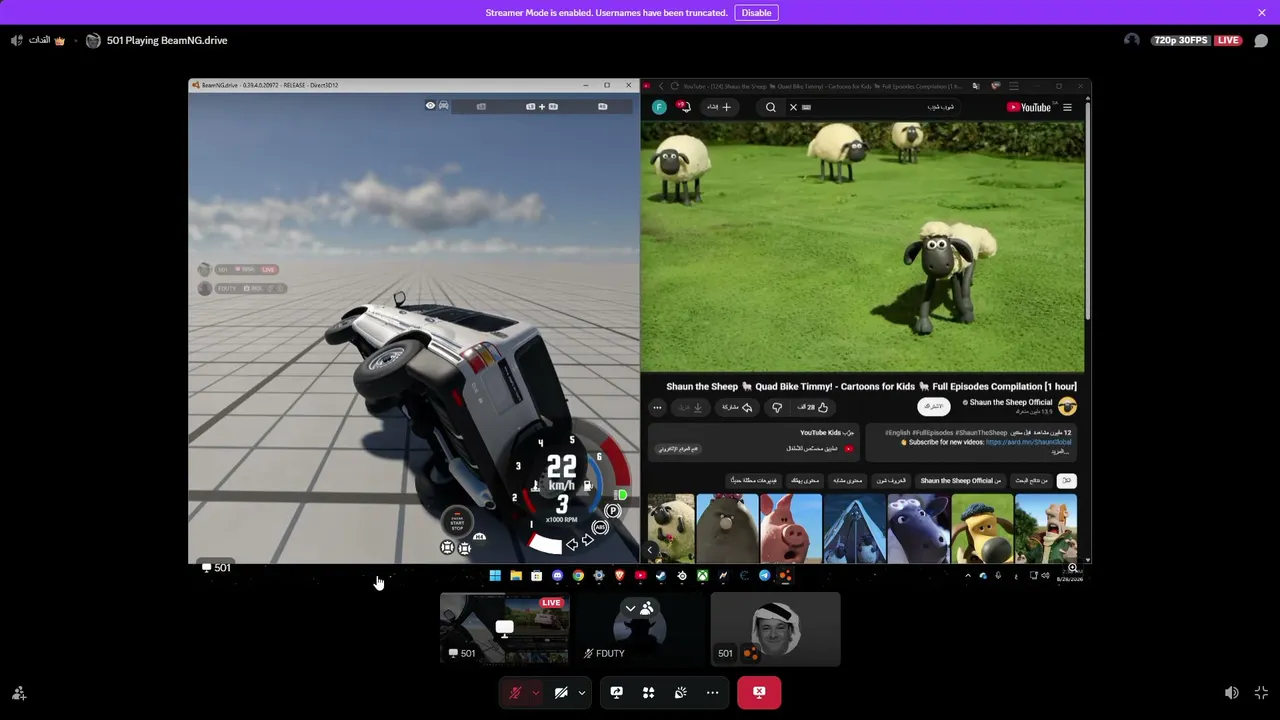Select the 501 LIVE stream tile

coord(505,629)
